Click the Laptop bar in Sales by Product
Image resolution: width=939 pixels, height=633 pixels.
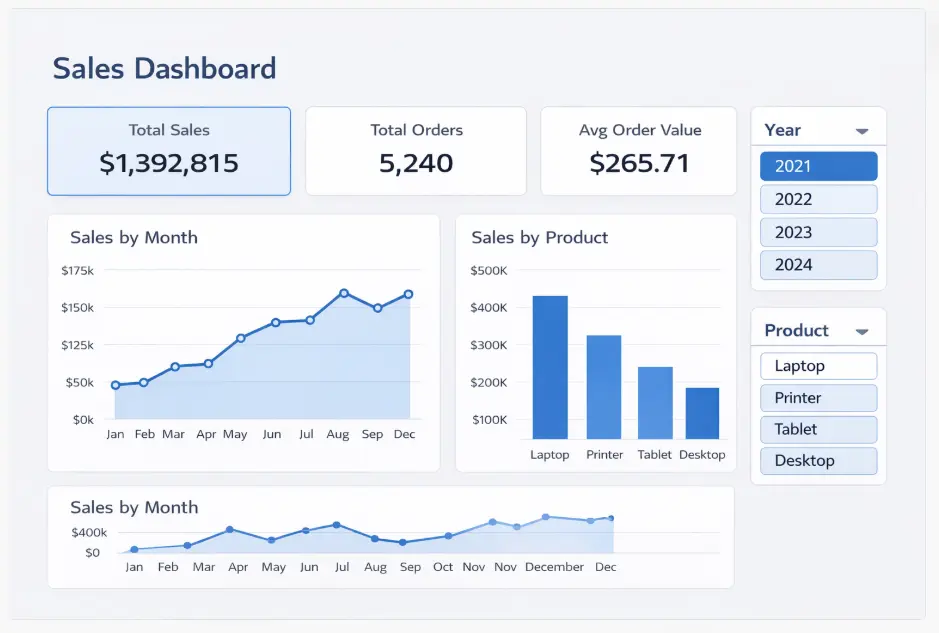pos(550,367)
